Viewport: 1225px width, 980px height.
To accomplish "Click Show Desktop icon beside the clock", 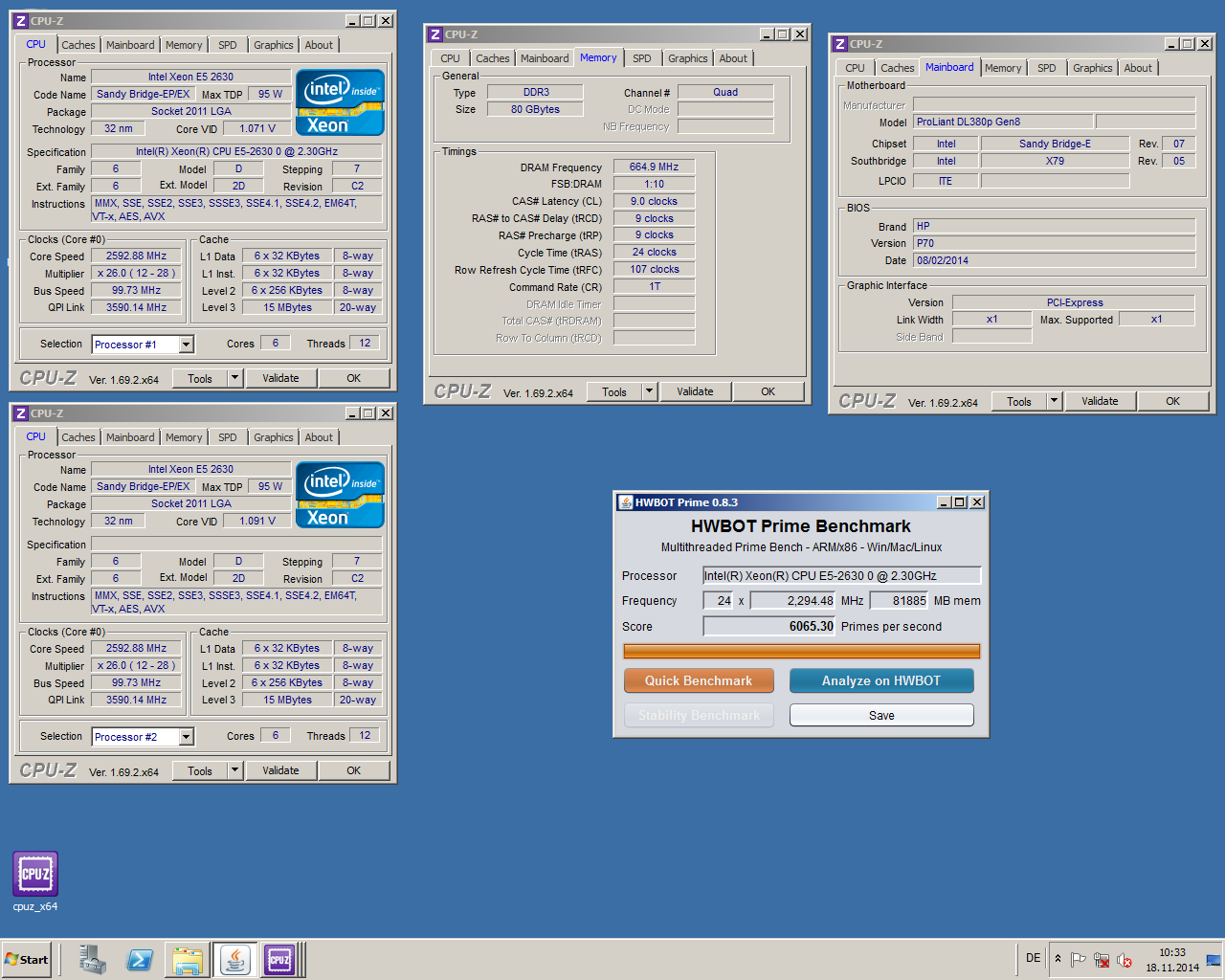I will pos(1214,960).
